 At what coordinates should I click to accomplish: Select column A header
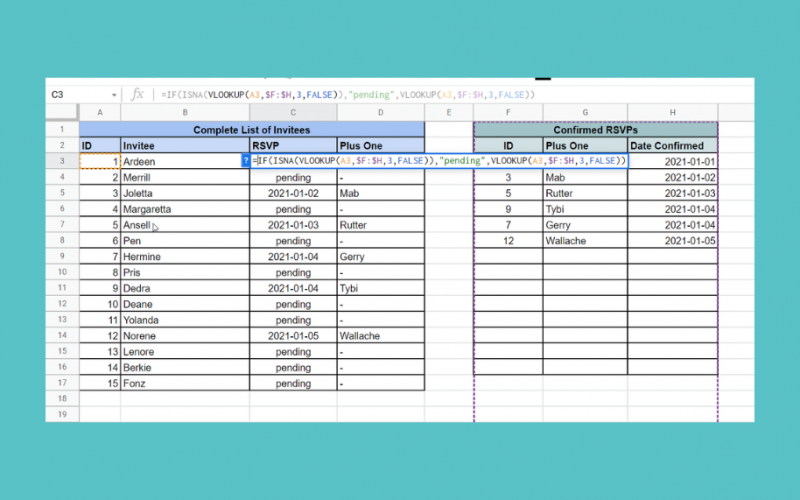100,112
